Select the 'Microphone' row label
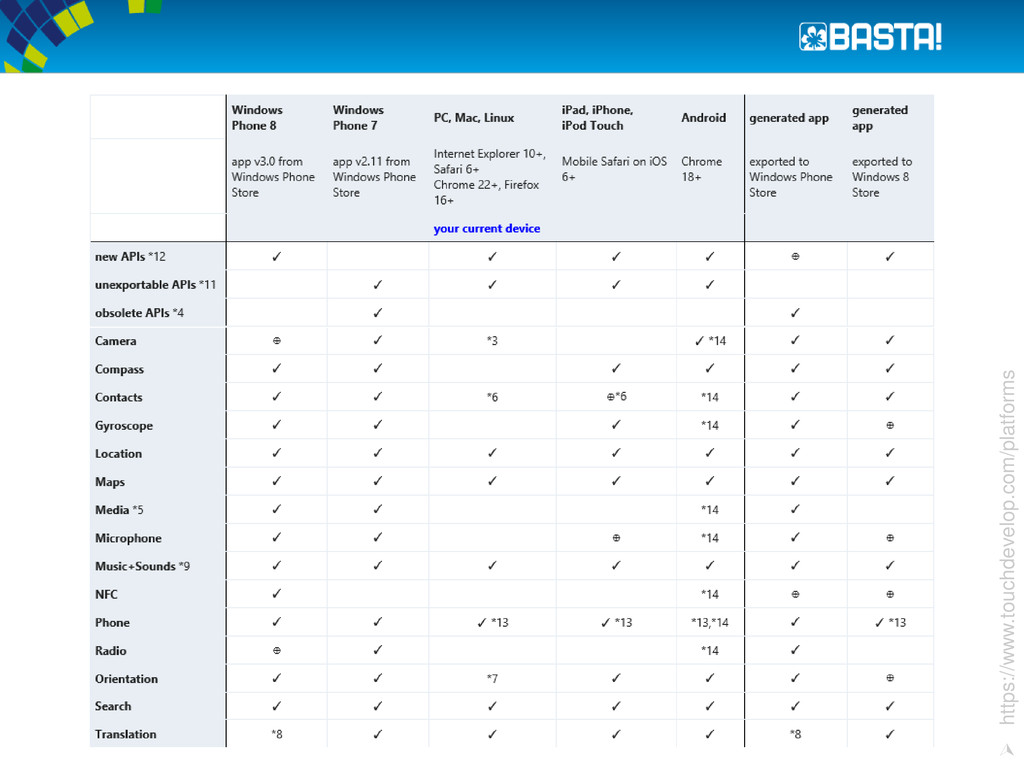1024x768 pixels. [128, 538]
